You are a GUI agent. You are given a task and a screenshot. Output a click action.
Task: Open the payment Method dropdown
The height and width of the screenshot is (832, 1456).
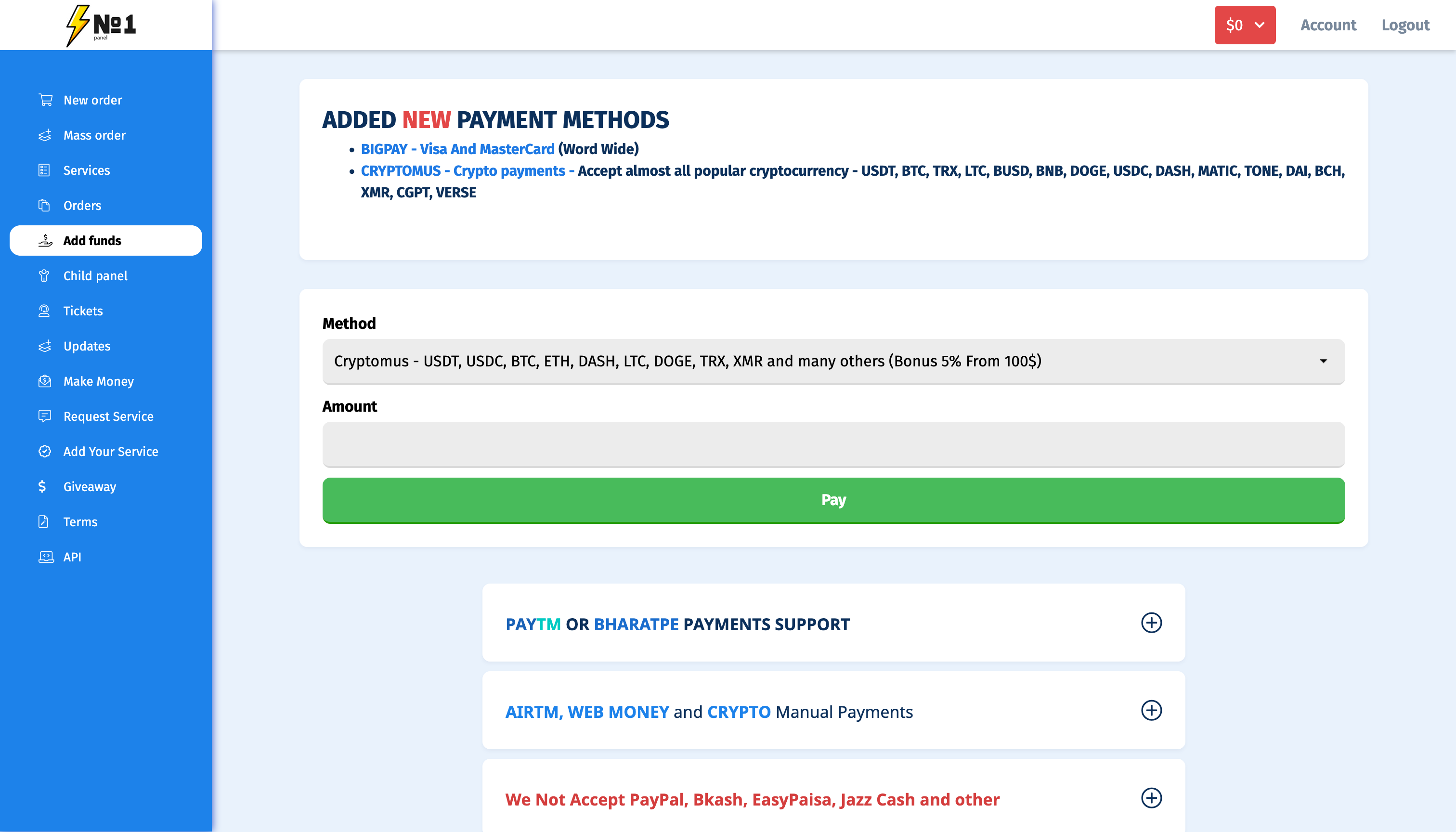click(833, 361)
